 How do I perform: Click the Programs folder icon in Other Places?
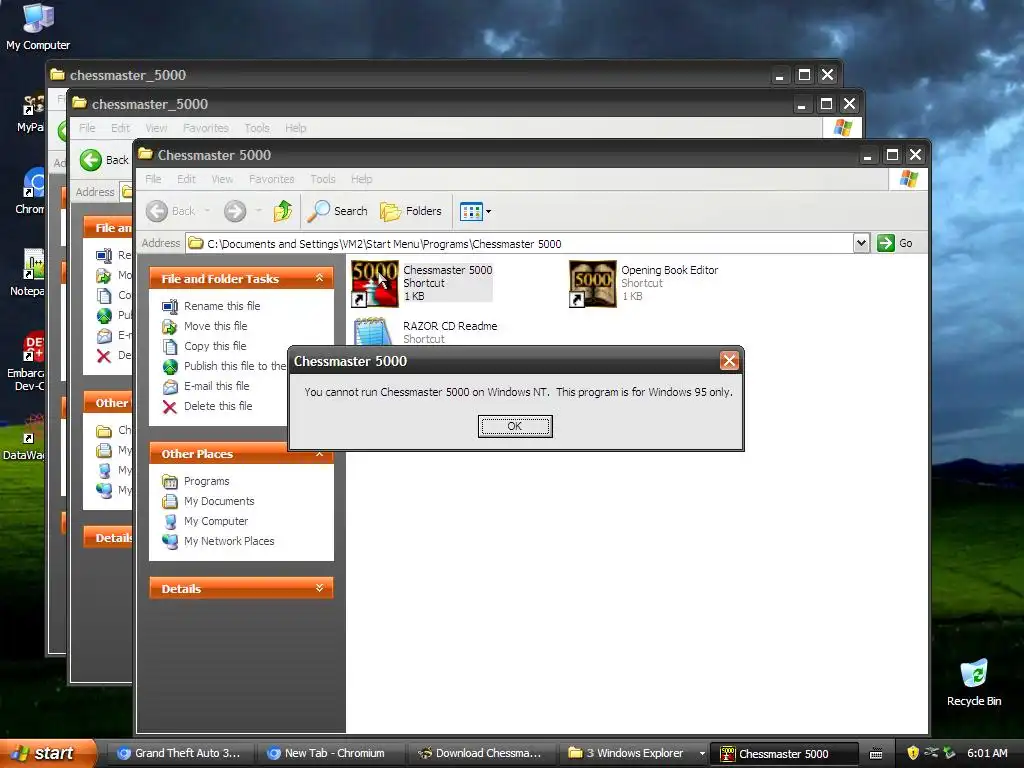pos(170,482)
